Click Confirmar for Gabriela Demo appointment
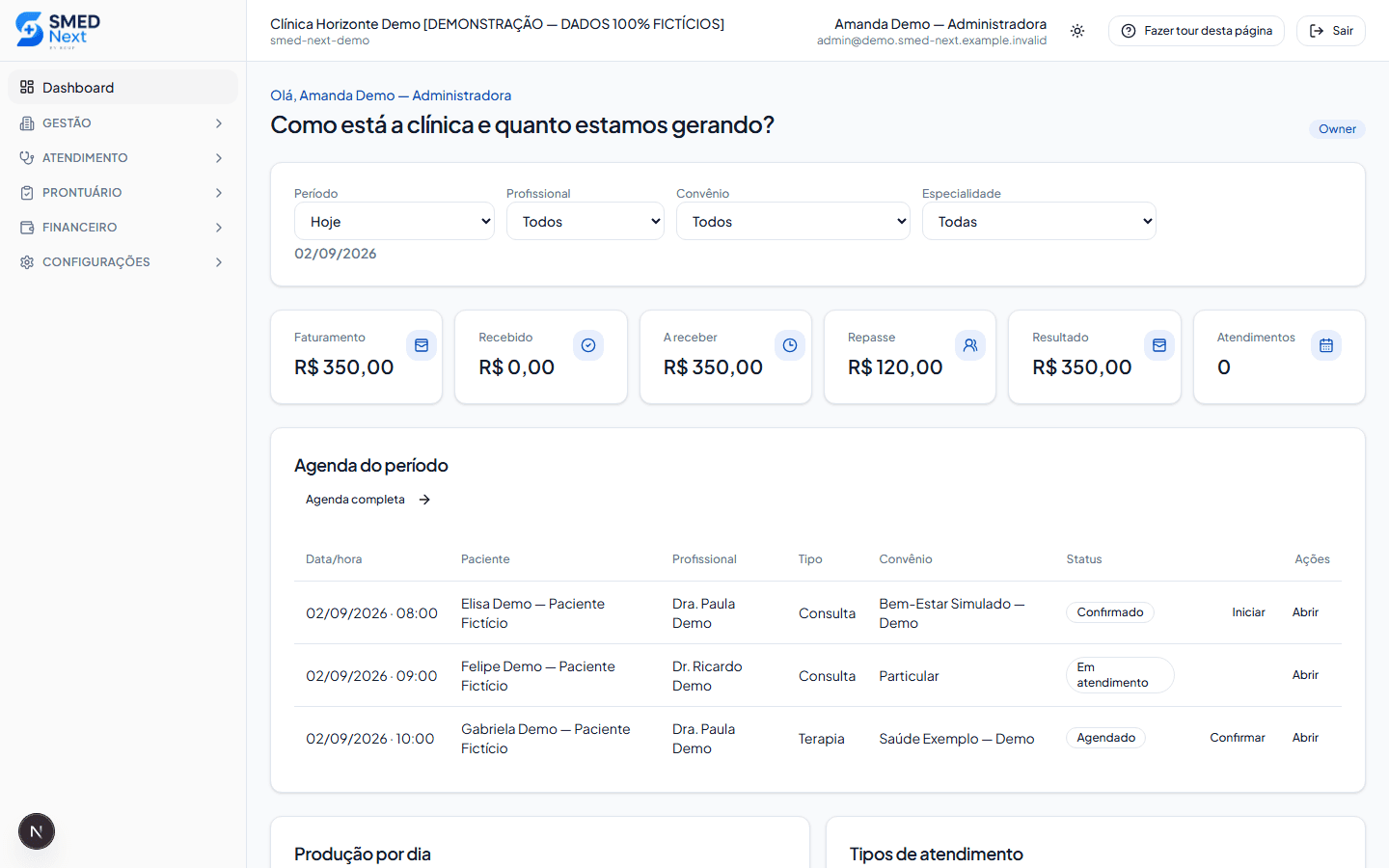The image size is (1389, 868). click(x=1238, y=738)
